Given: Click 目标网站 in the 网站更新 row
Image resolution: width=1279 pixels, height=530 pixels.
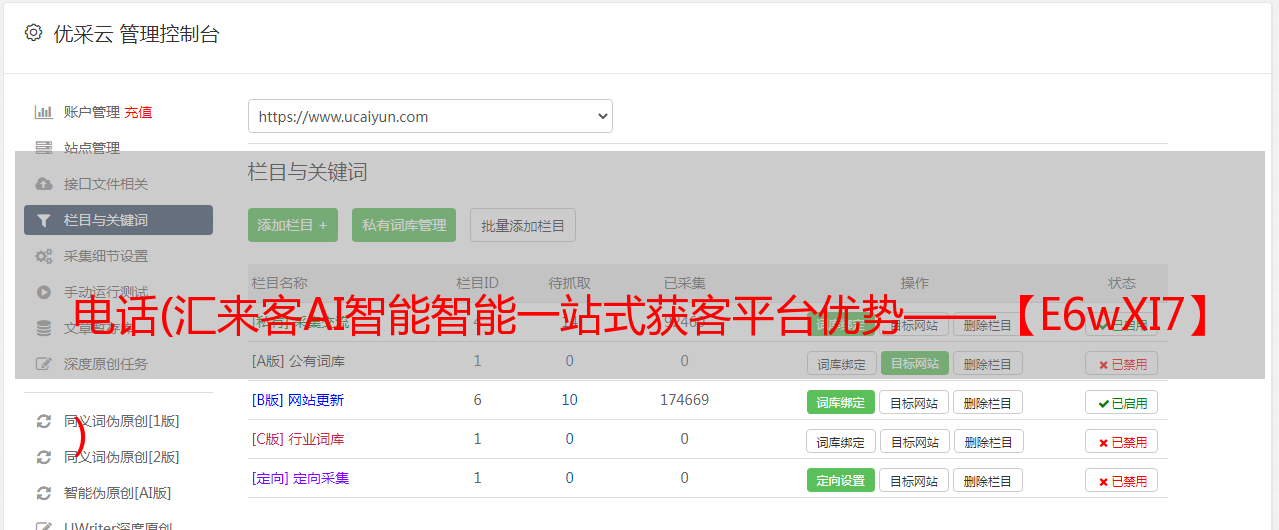Looking at the screenshot, I should [914, 402].
